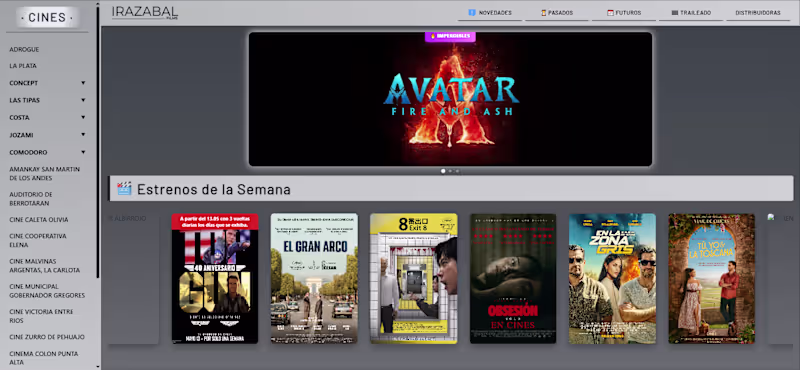The image size is (800, 370).
Task: Go to the Distribuidoras tab
Action: click(x=758, y=13)
